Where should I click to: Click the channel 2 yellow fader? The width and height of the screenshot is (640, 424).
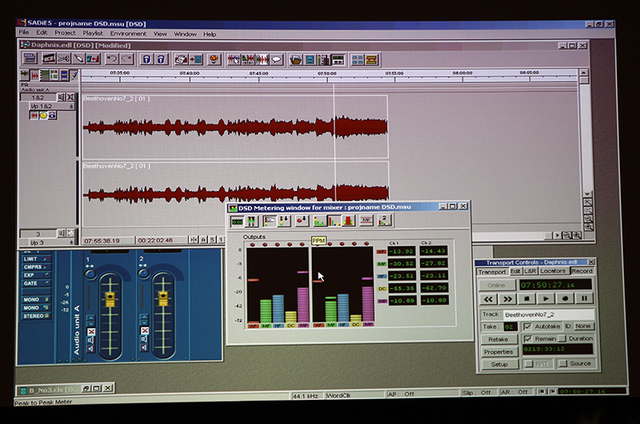click(x=161, y=299)
